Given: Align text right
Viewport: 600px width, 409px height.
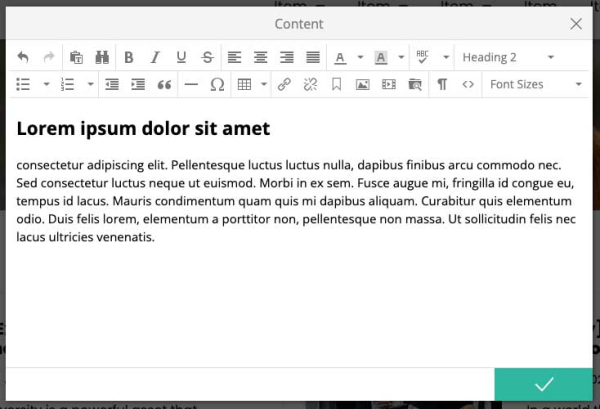Looking at the screenshot, I should click(287, 57).
